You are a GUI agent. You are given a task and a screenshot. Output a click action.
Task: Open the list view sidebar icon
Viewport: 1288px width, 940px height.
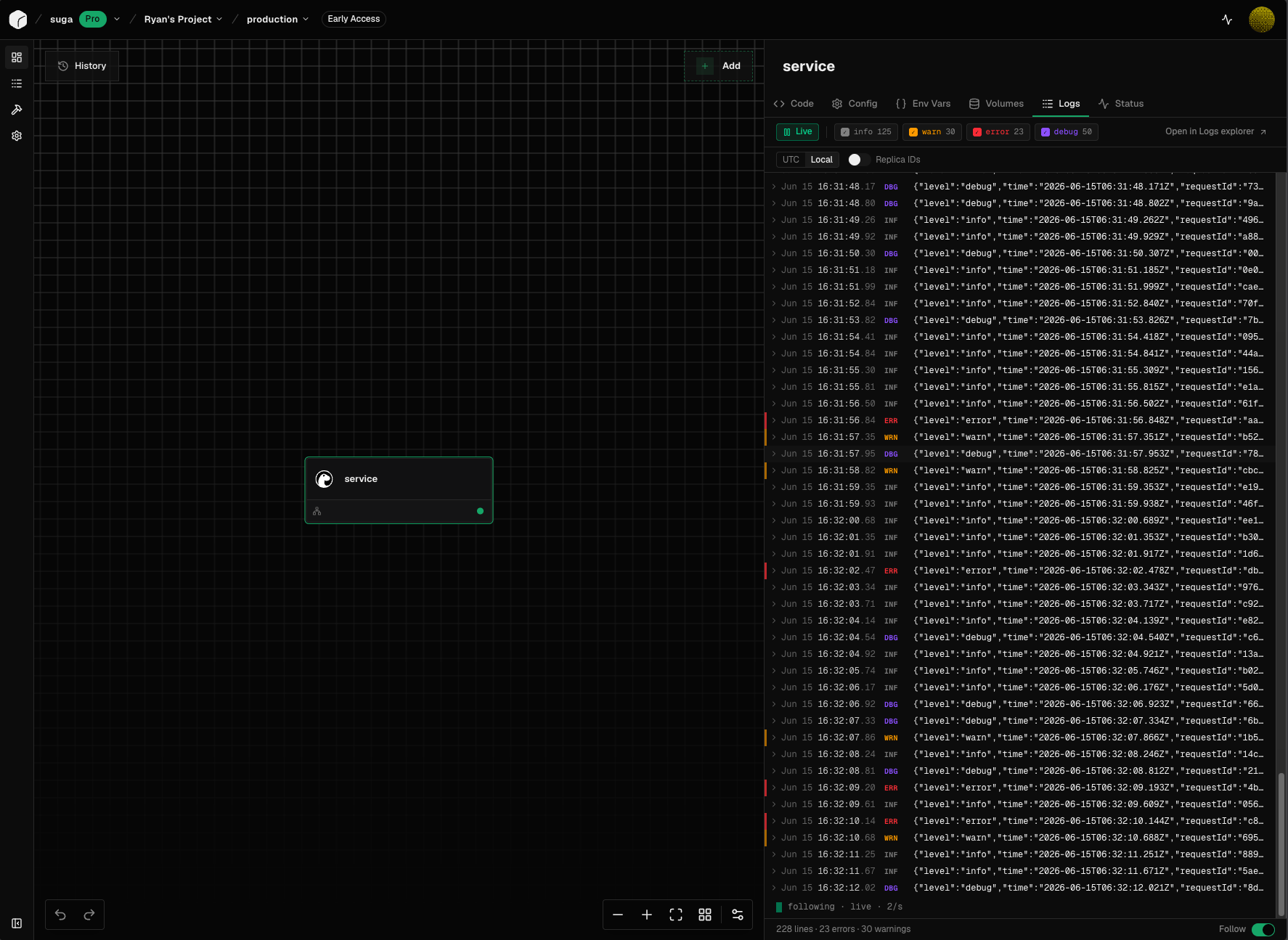click(17, 83)
